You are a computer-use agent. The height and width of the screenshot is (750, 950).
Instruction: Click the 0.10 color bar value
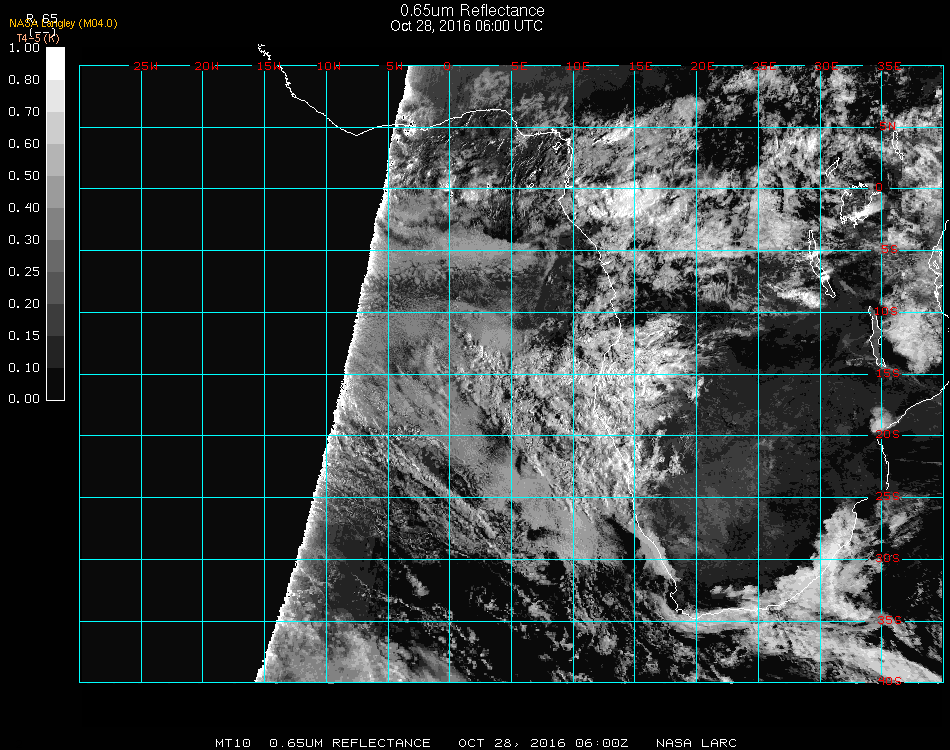(x=24, y=368)
